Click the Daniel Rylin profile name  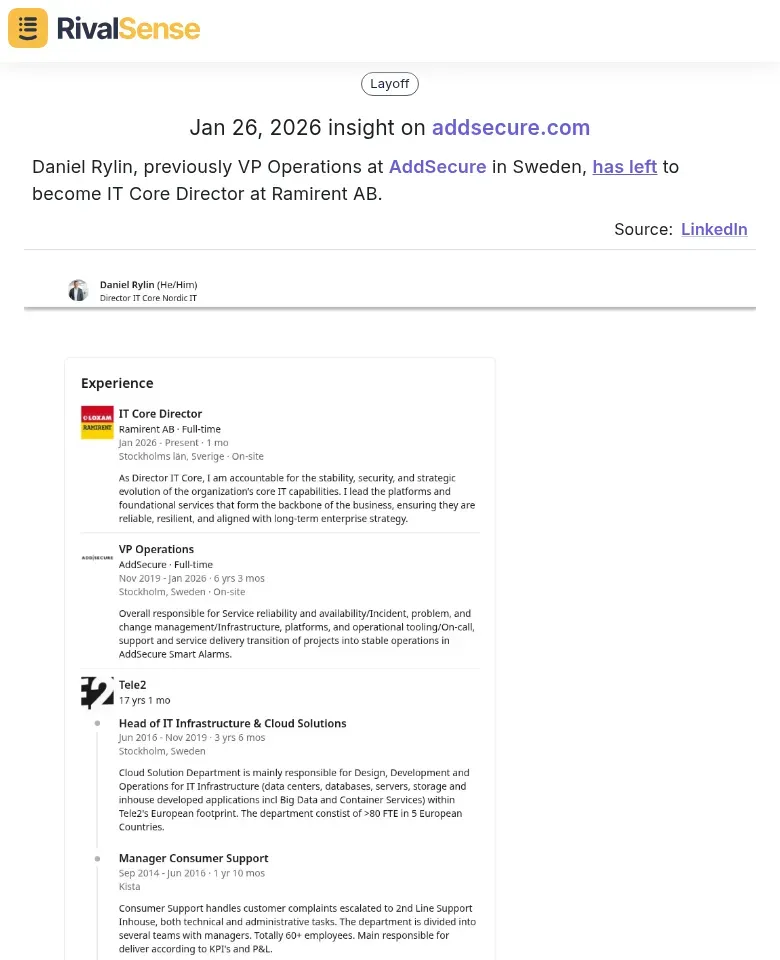(x=127, y=285)
